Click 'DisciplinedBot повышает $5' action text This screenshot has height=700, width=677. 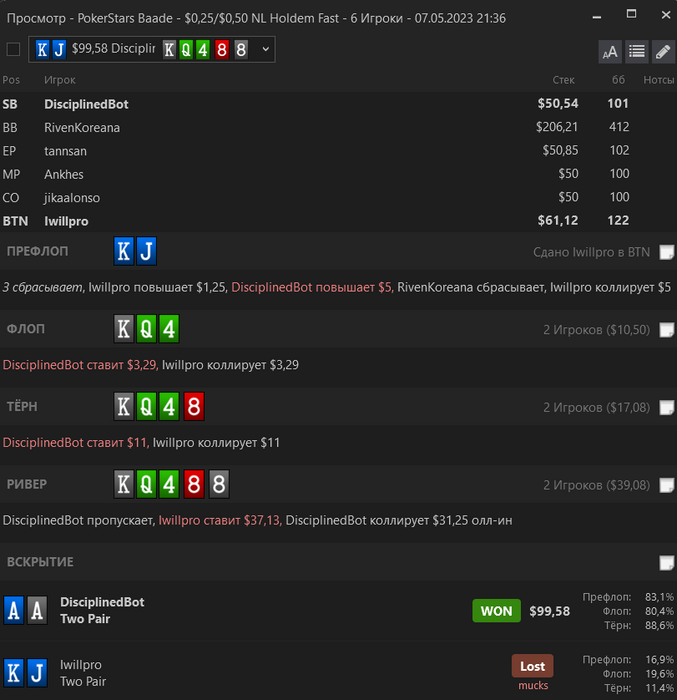[x=312, y=288]
